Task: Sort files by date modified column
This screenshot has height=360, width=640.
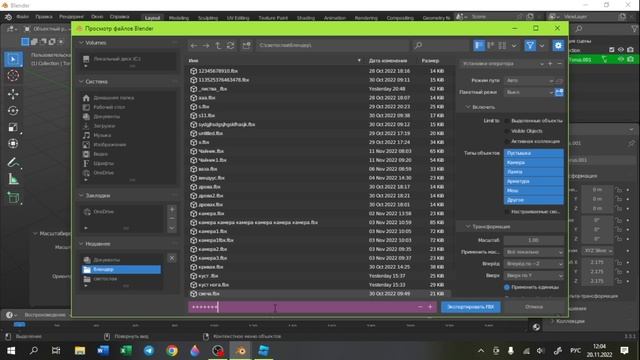Action: point(388,61)
